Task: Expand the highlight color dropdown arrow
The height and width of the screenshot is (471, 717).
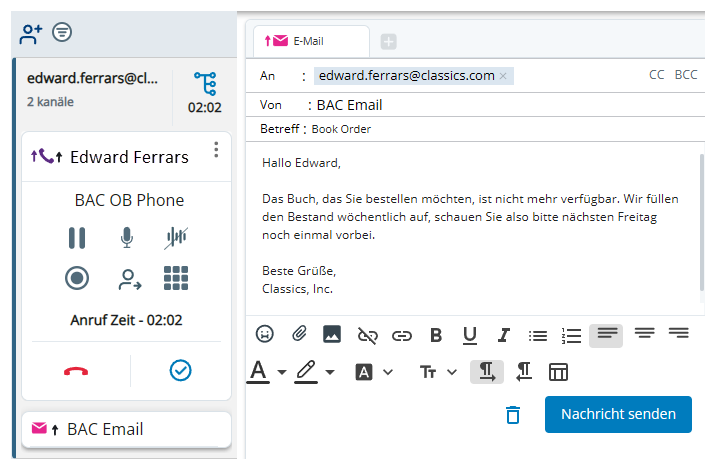Action: [330, 372]
